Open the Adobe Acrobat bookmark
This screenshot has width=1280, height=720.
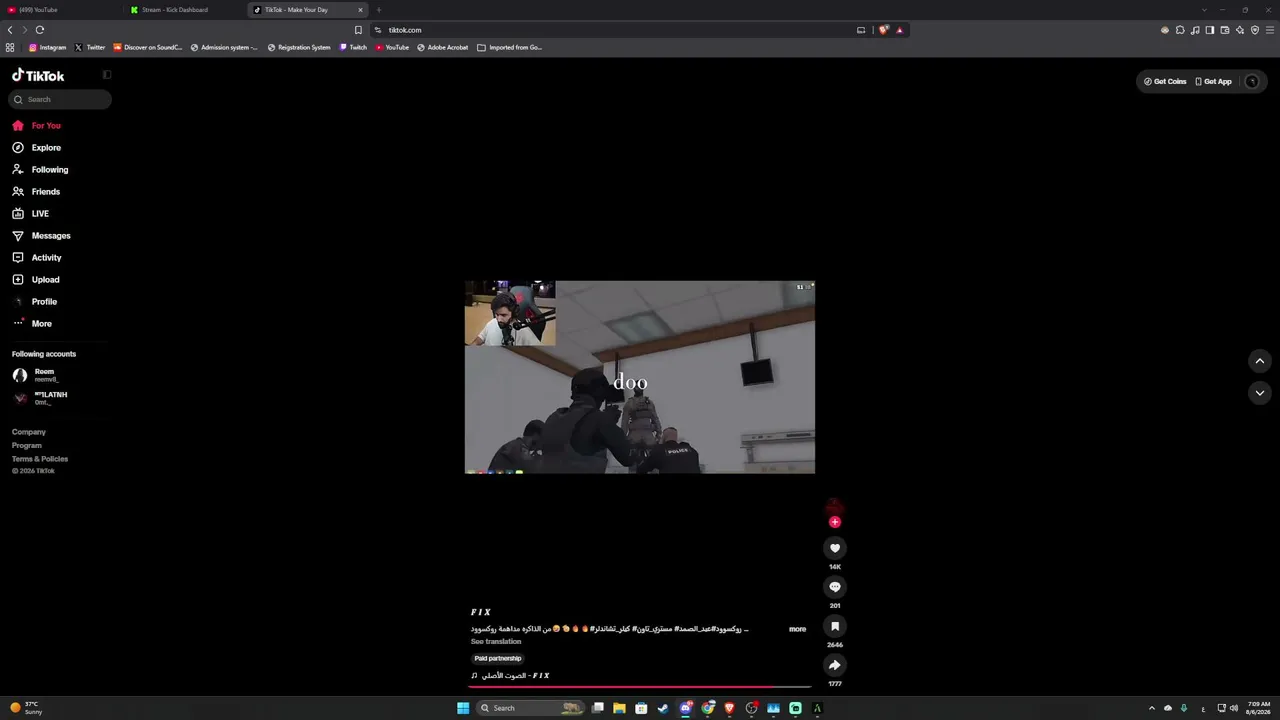tap(443, 47)
